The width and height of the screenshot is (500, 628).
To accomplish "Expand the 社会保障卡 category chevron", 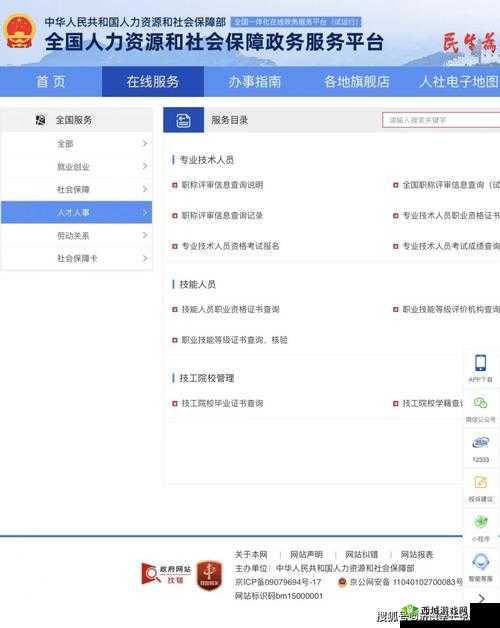I will click(145, 258).
